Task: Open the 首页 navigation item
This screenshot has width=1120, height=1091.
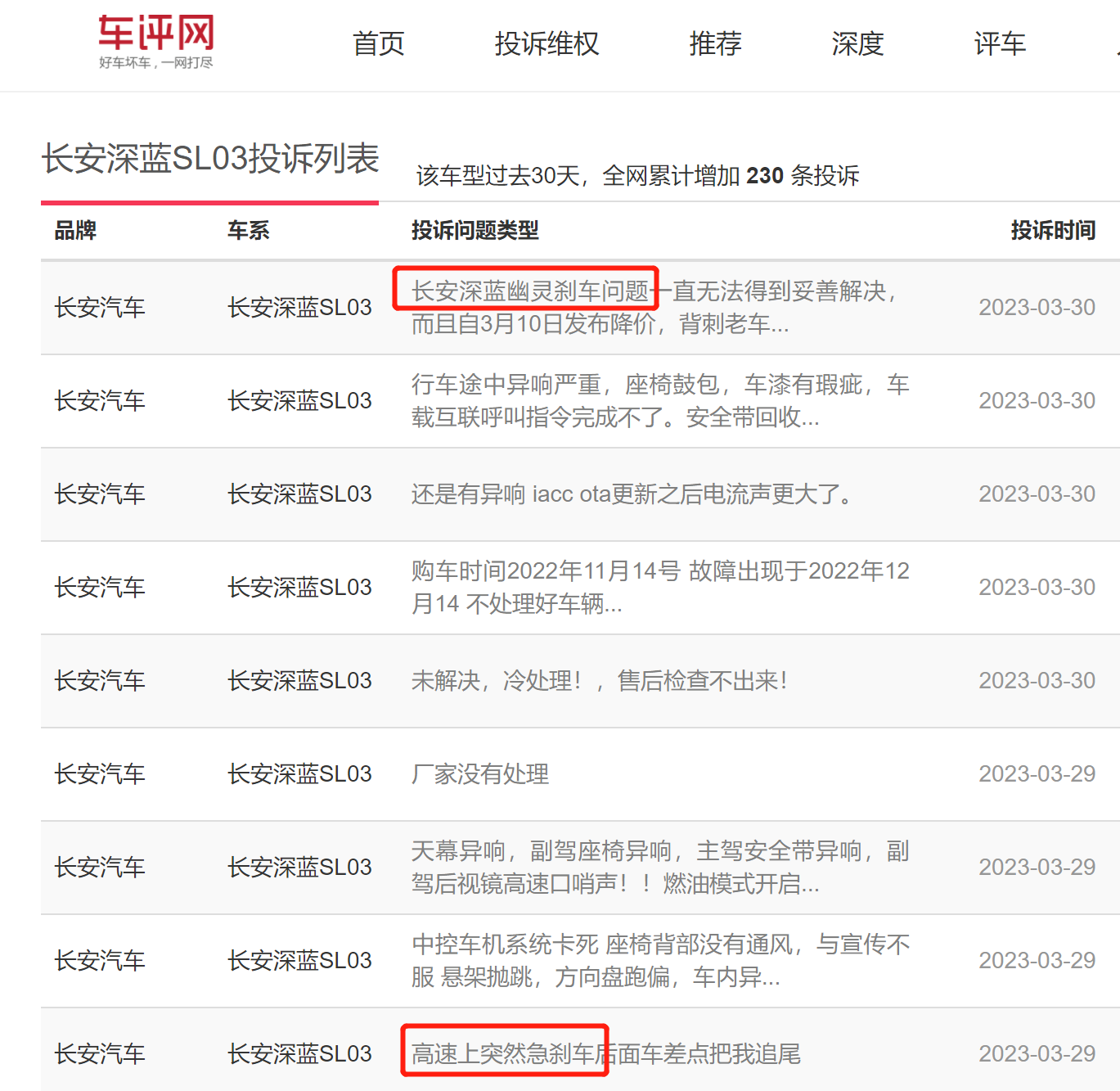Action: (379, 43)
